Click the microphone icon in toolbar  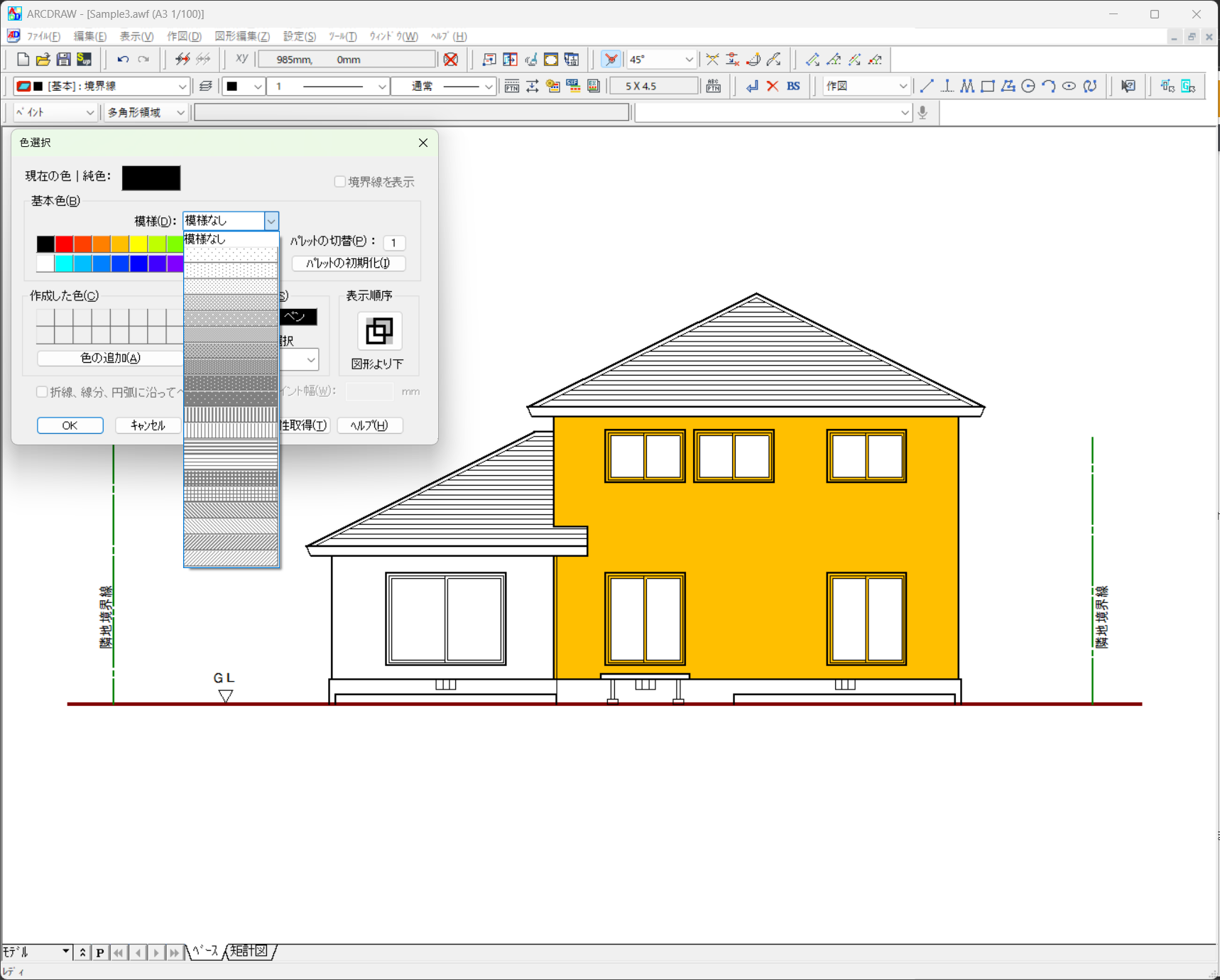pyautogui.click(x=922, y=112)
